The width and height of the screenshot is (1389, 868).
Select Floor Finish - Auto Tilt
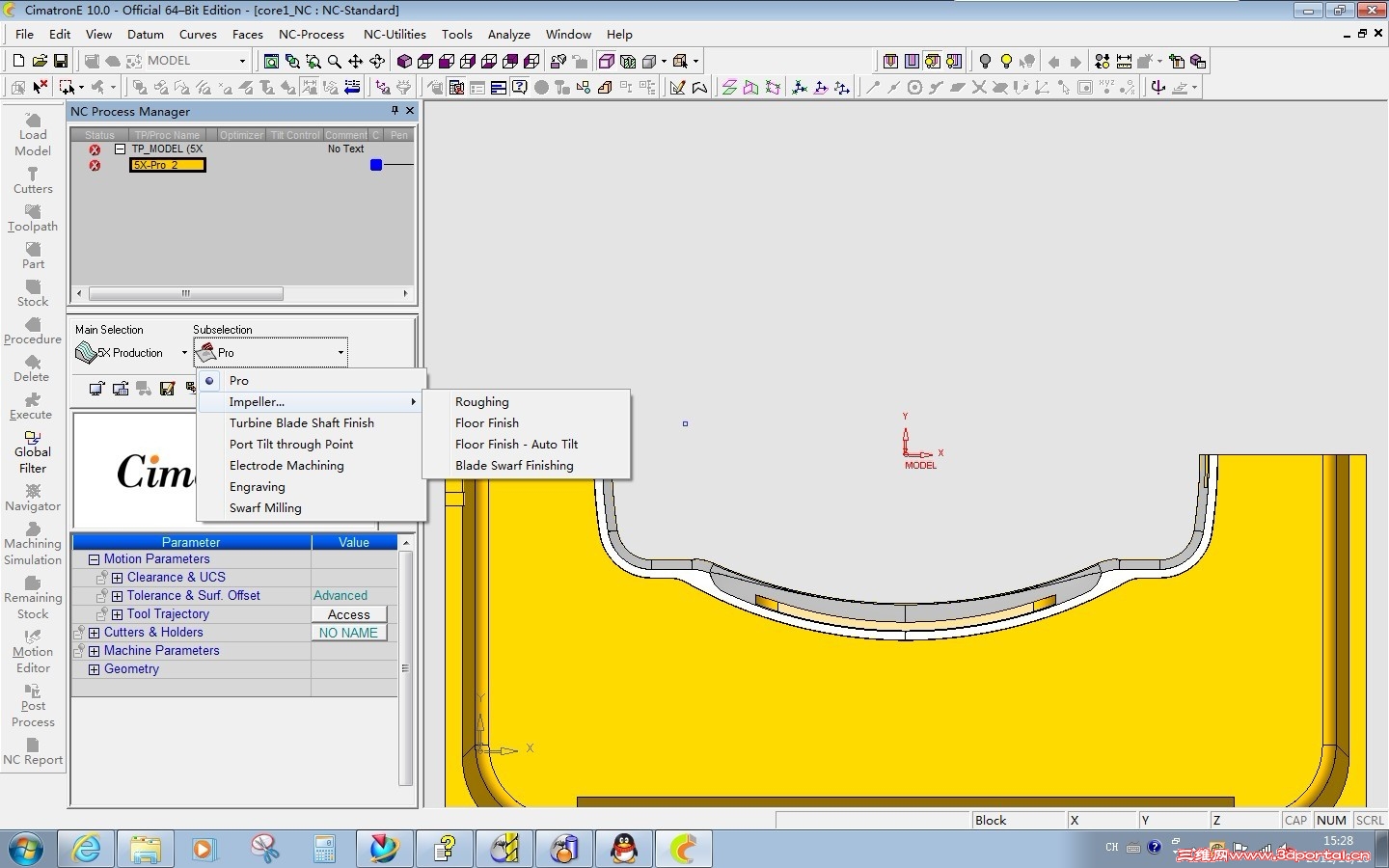point(527,445)
